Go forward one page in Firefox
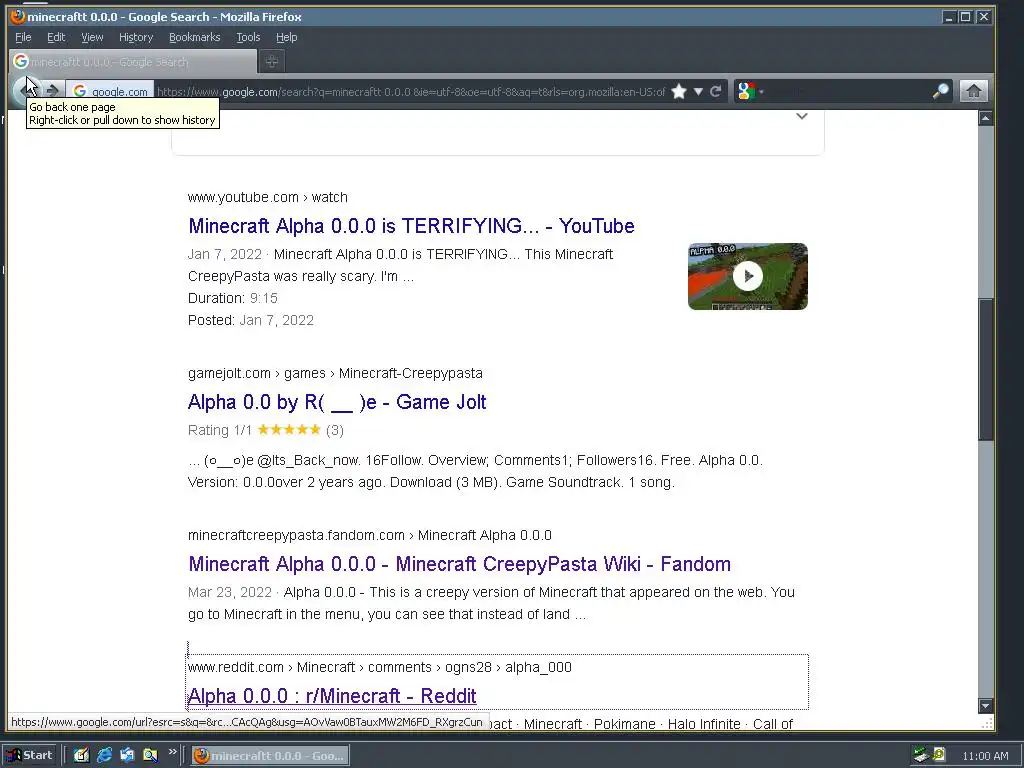1024x768 pixels. pyautogui.click(x=52, y=91)
